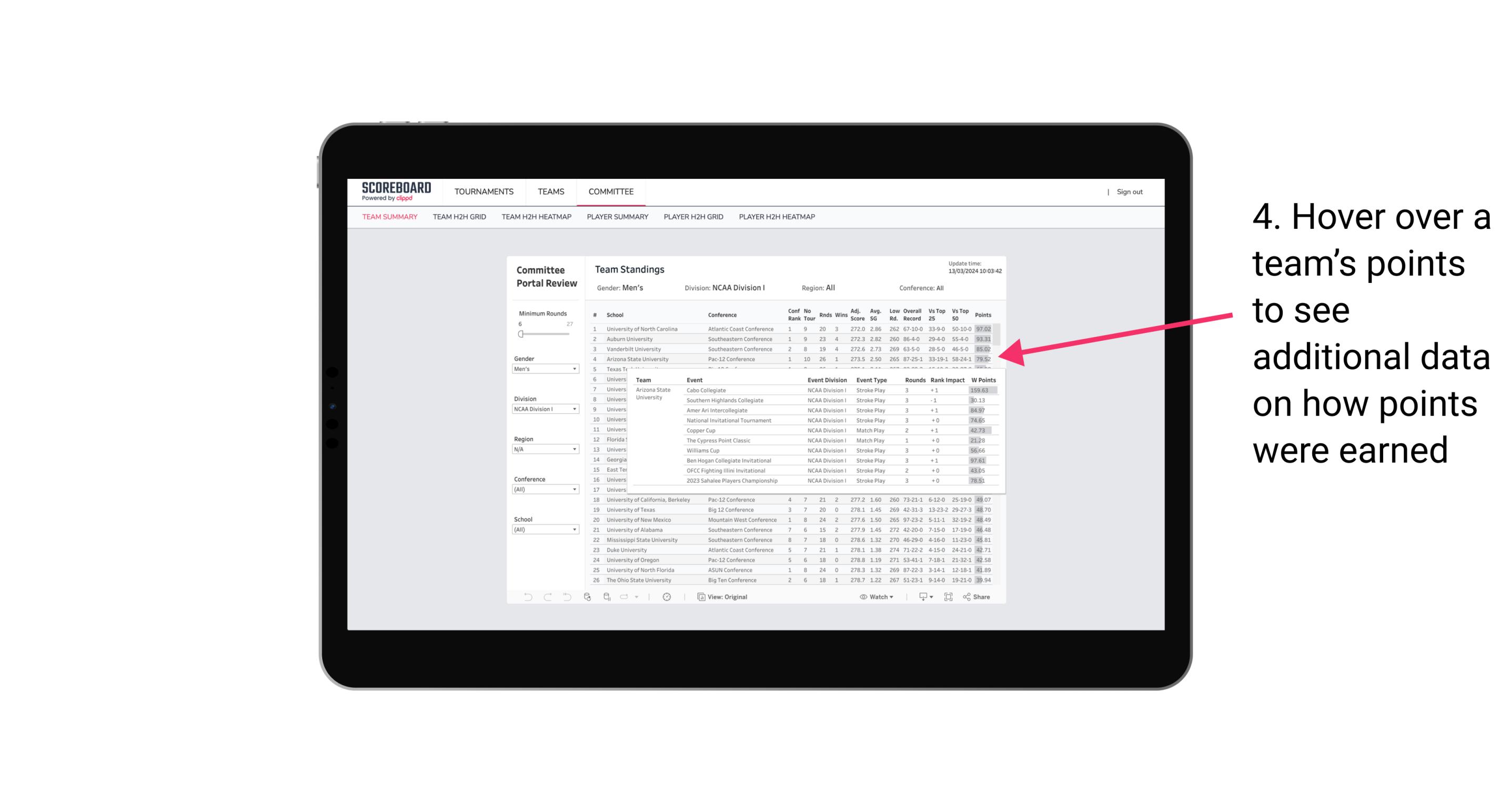Click the clock/update time icon
The height and width of the screenshot is (812, 1510).
tap(668, 597)
